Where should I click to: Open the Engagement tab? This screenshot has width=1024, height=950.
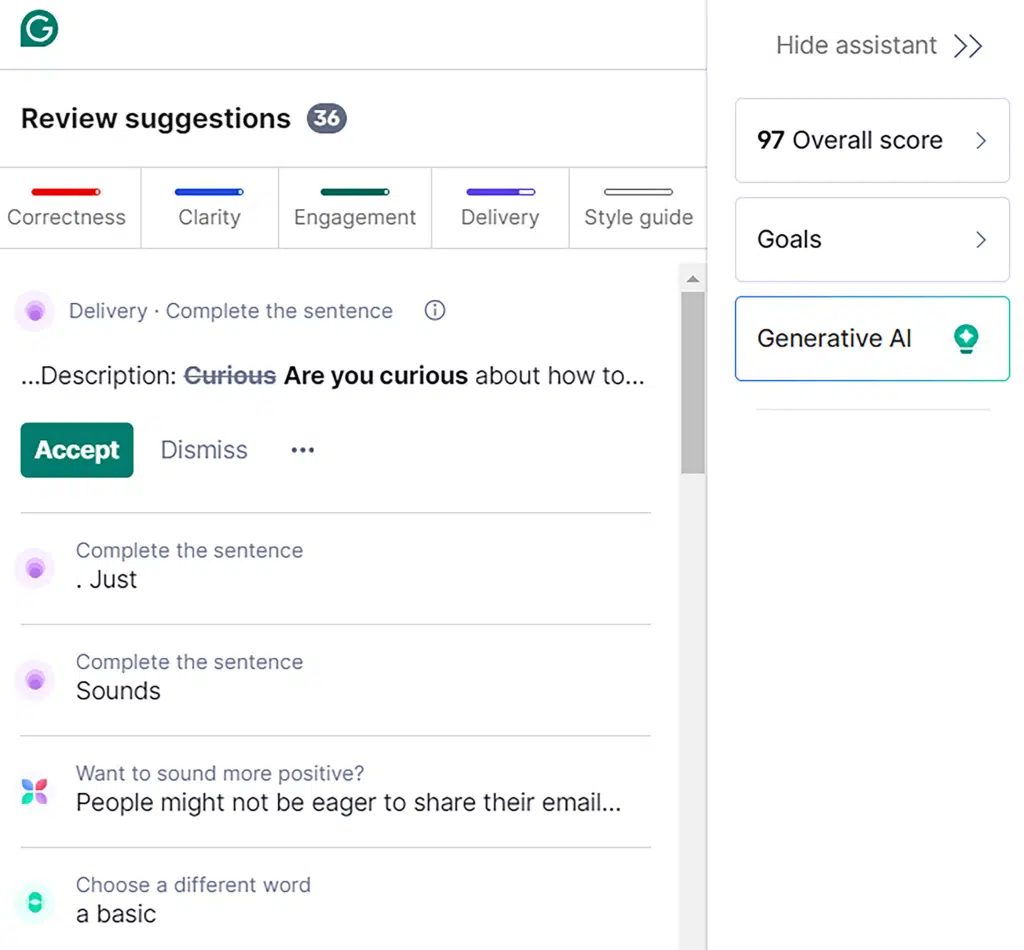pyautogui.click(x=355, y=217)
